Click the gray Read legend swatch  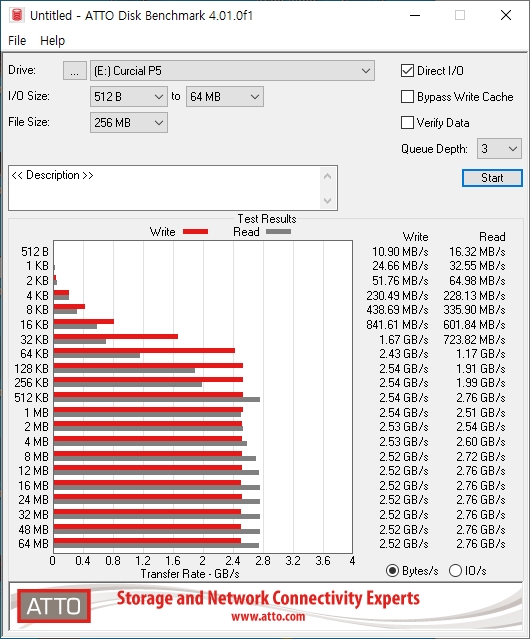click(278, 231)
